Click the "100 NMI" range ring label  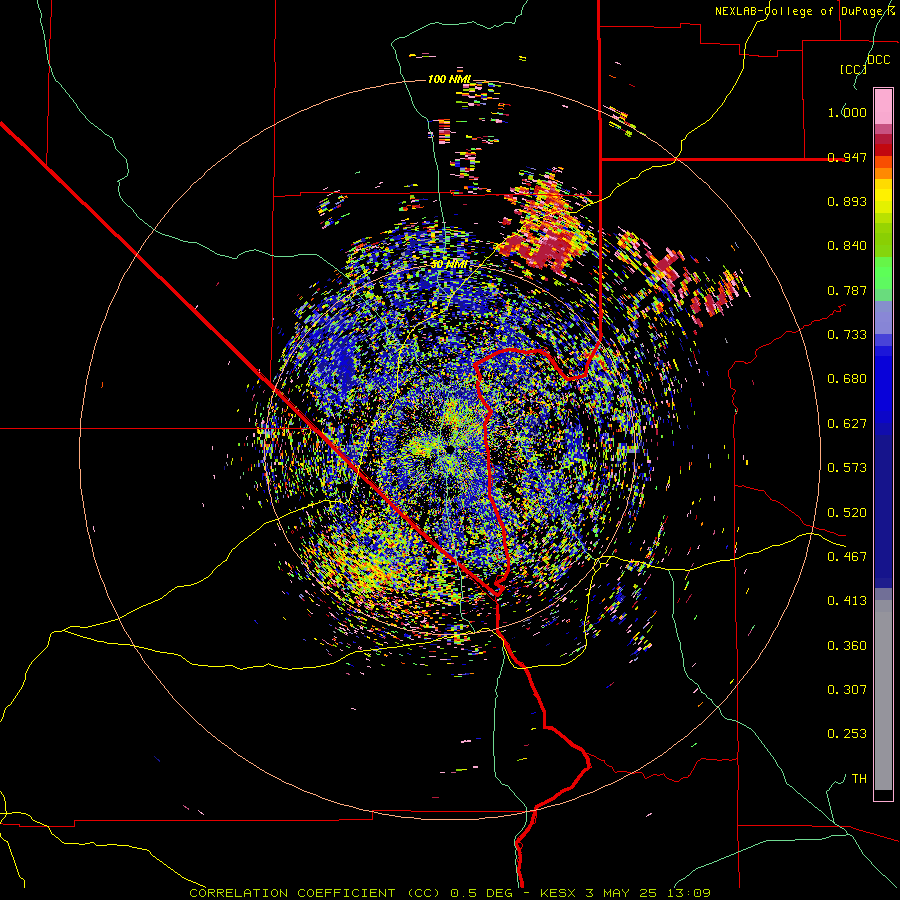pyautogui.click(x=449, y=79)
